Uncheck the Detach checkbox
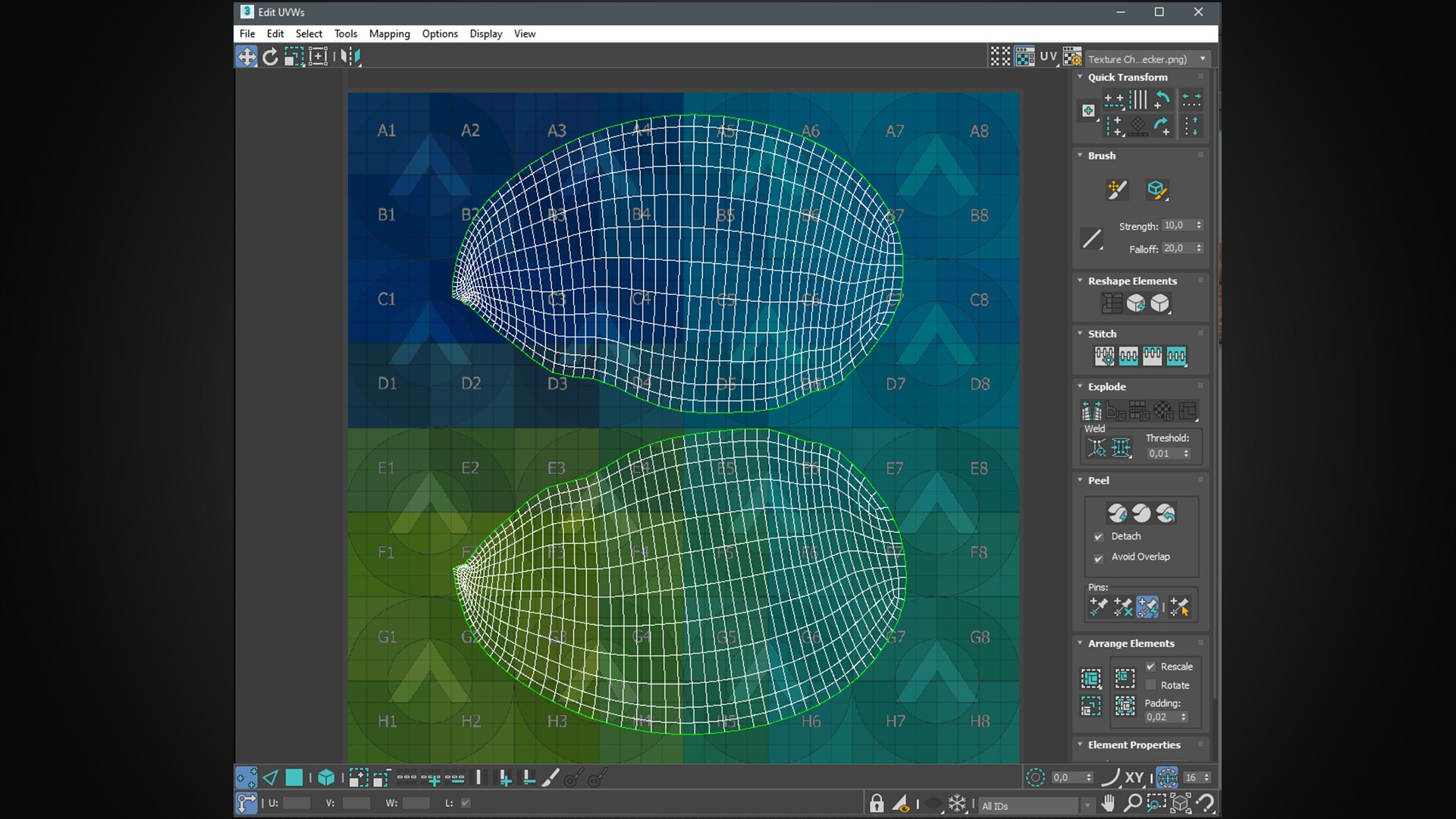The height and width of the screenshot is (819, 1456). pos(1099,537)
